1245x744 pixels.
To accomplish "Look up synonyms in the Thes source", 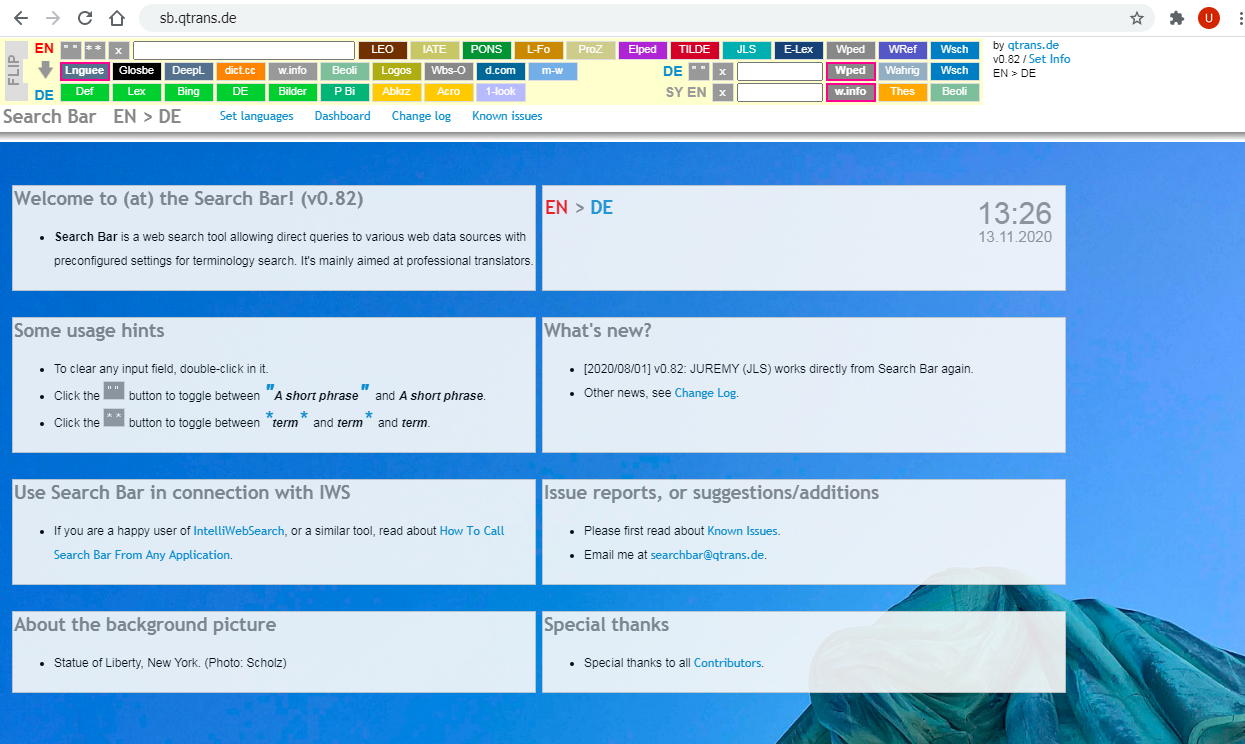I will point(902,92).
